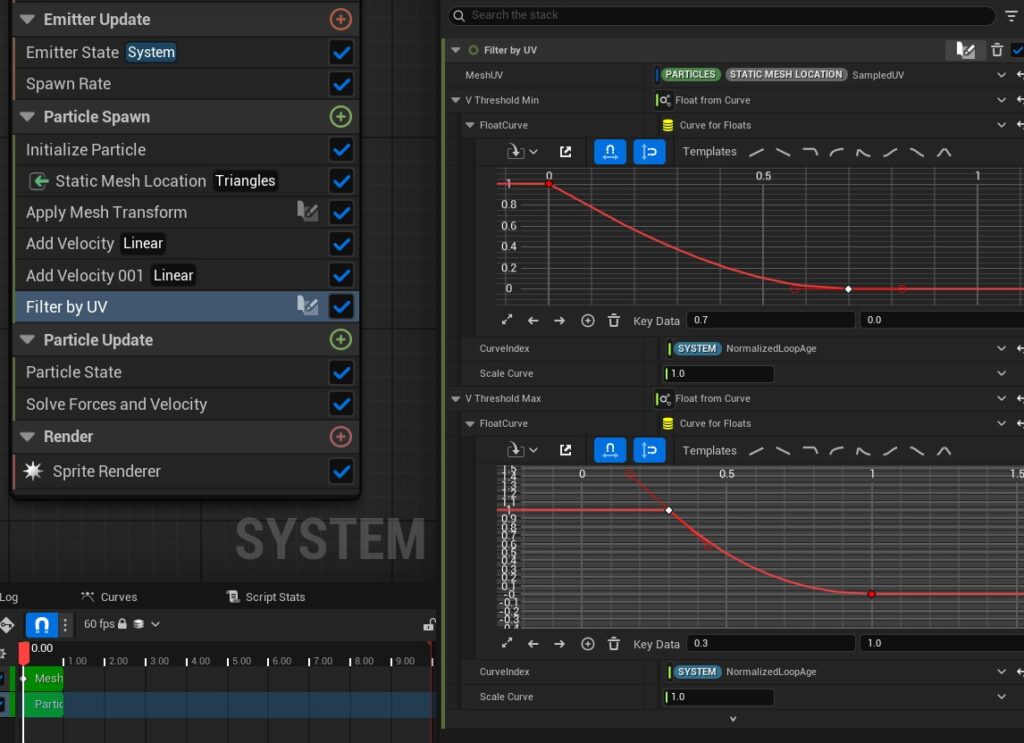Click the Search the stack input field
This screenshot has height=743, width=1024.
(x=720, y=15)
